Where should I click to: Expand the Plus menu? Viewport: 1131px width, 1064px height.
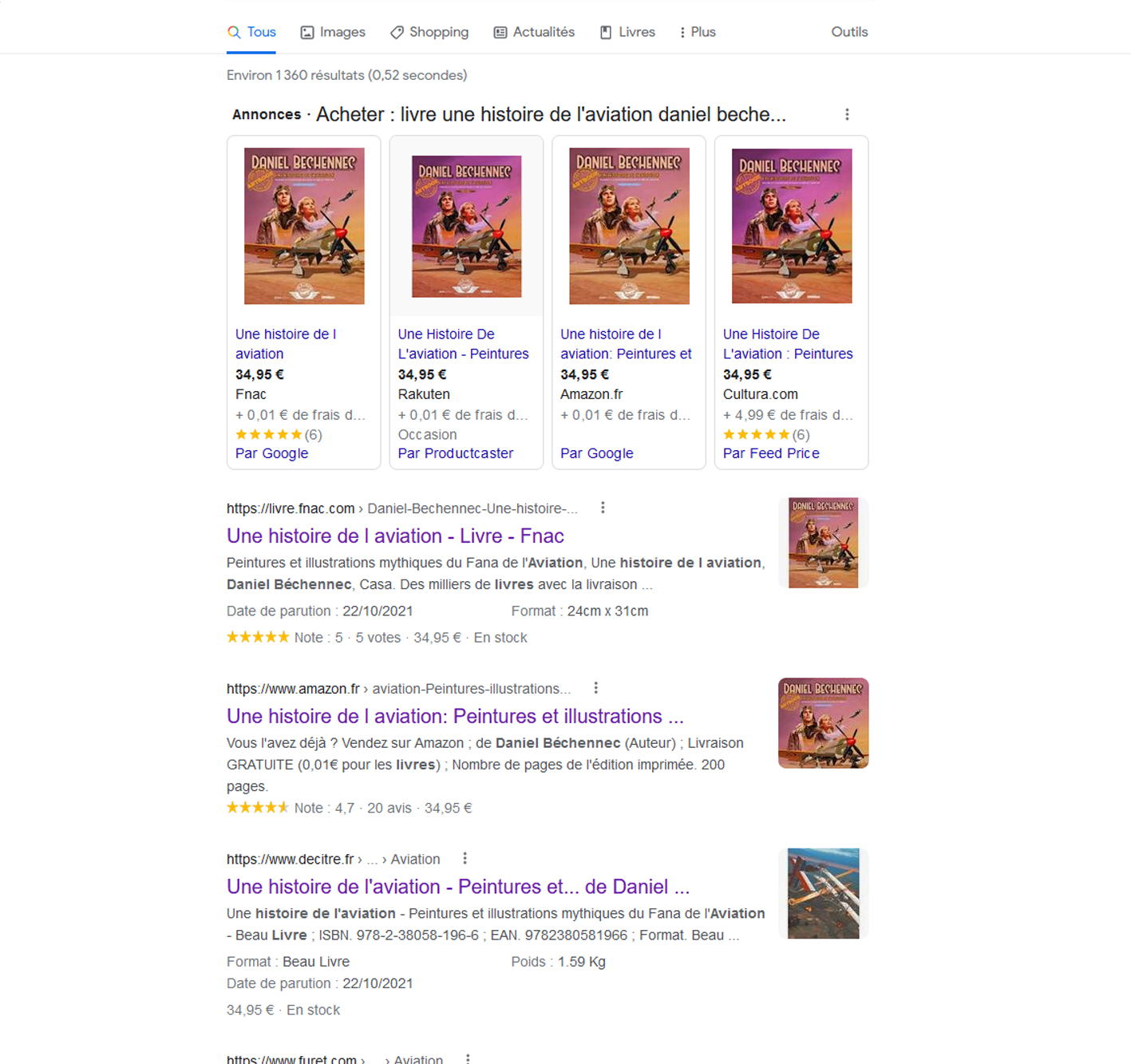pyautogui.click(x=698, y=32)
